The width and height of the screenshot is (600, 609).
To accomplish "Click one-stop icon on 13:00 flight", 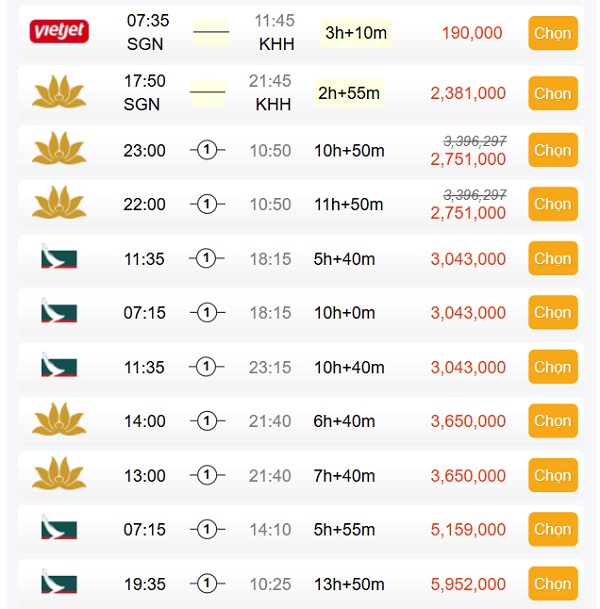I will coord(207,475).
